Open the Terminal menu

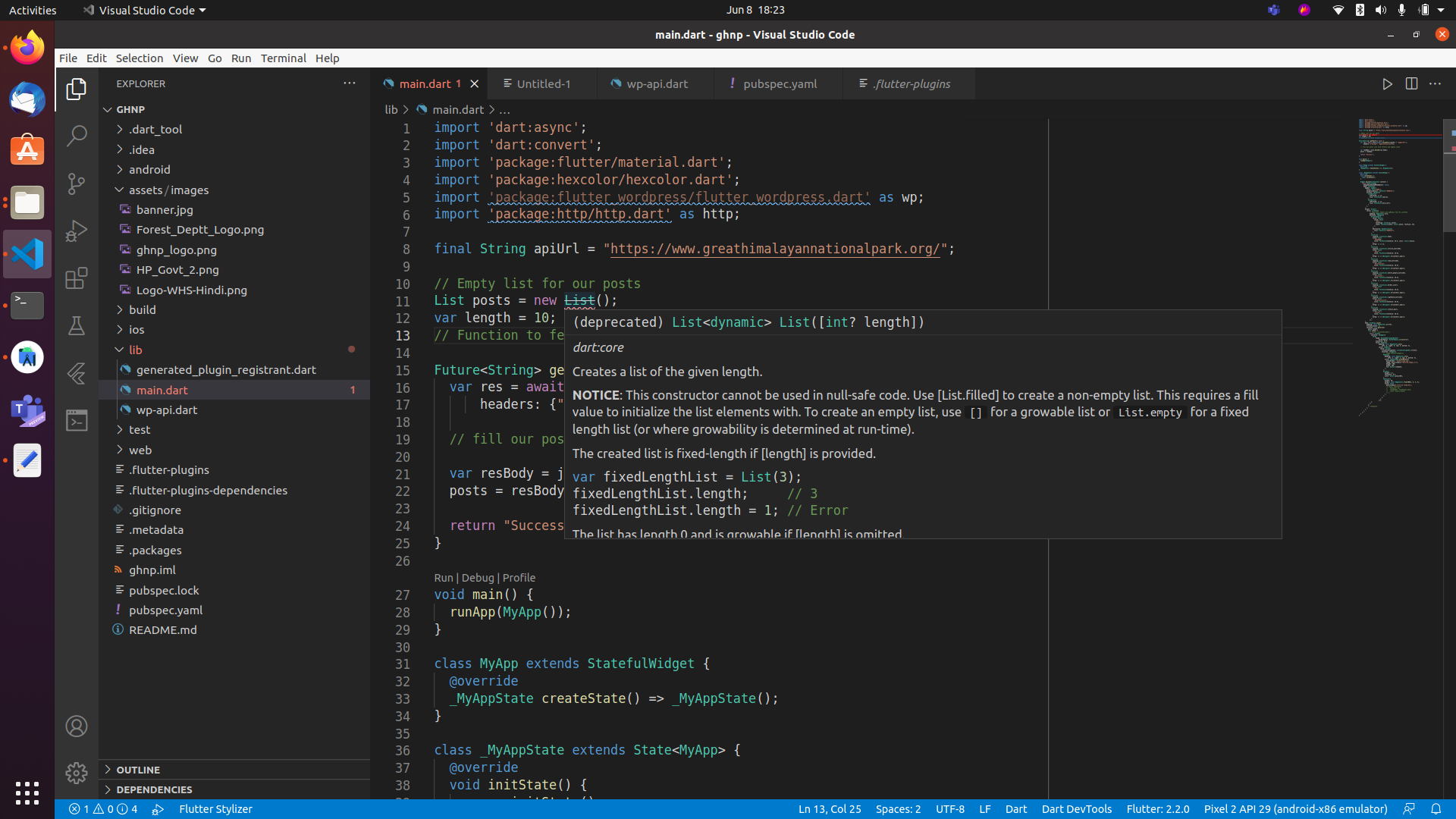pyautogui.click(x=283, y=58)
